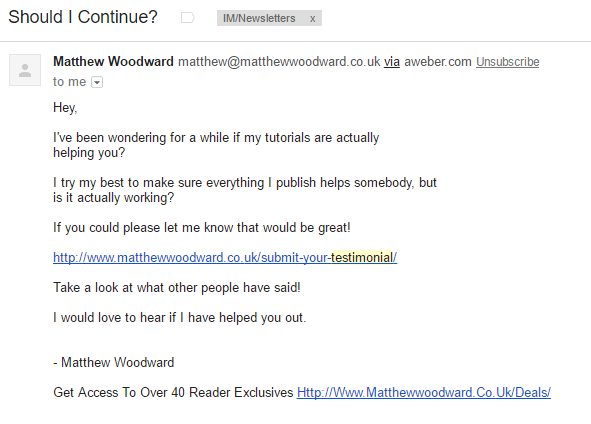The width and height of the screenshot is (591, 424).
Task: Click the underlined 'via' link
Action: [x=392, y=61]
